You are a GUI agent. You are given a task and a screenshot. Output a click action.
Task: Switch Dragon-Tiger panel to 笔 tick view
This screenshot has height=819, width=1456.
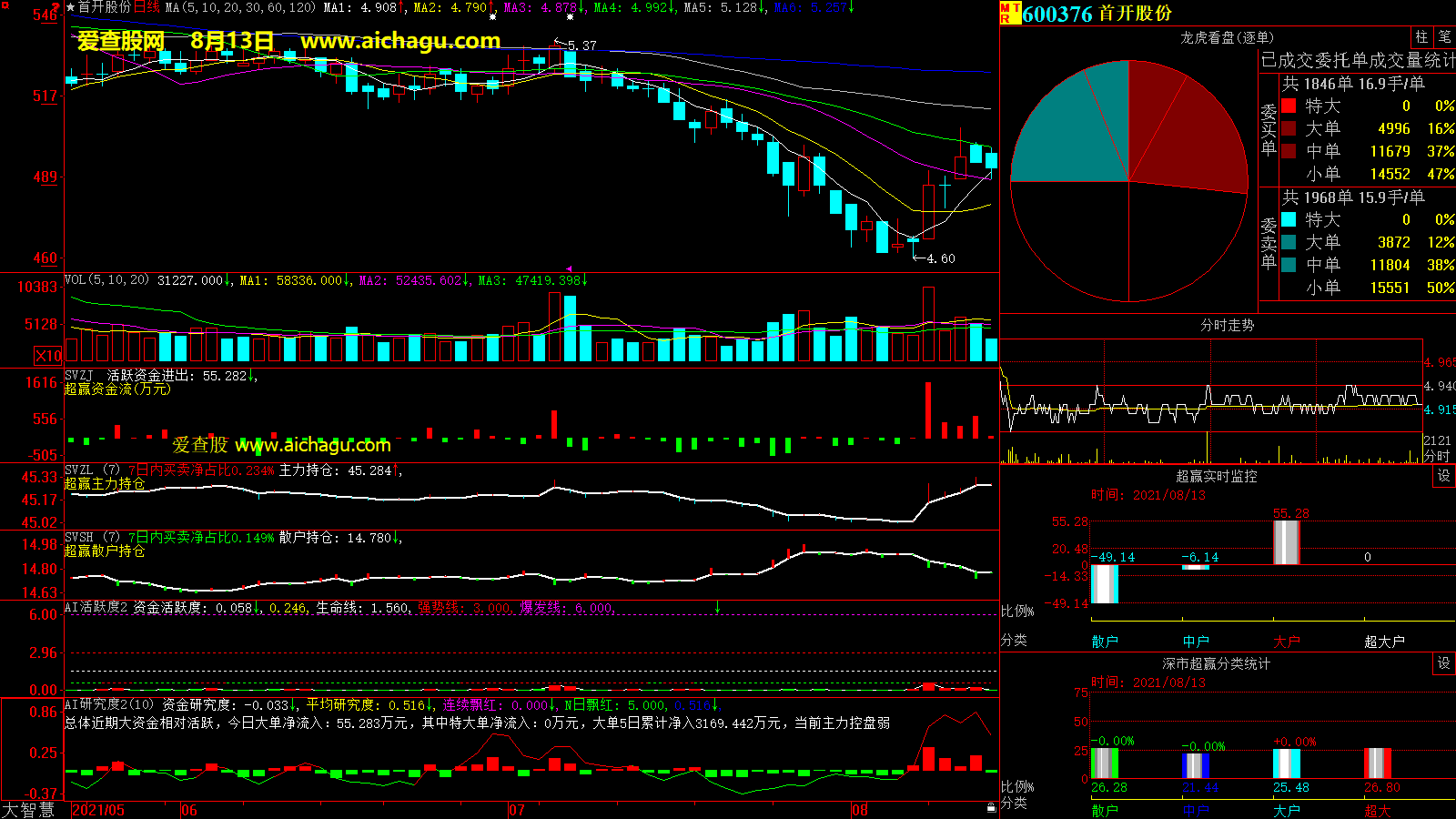(1444, 37)
